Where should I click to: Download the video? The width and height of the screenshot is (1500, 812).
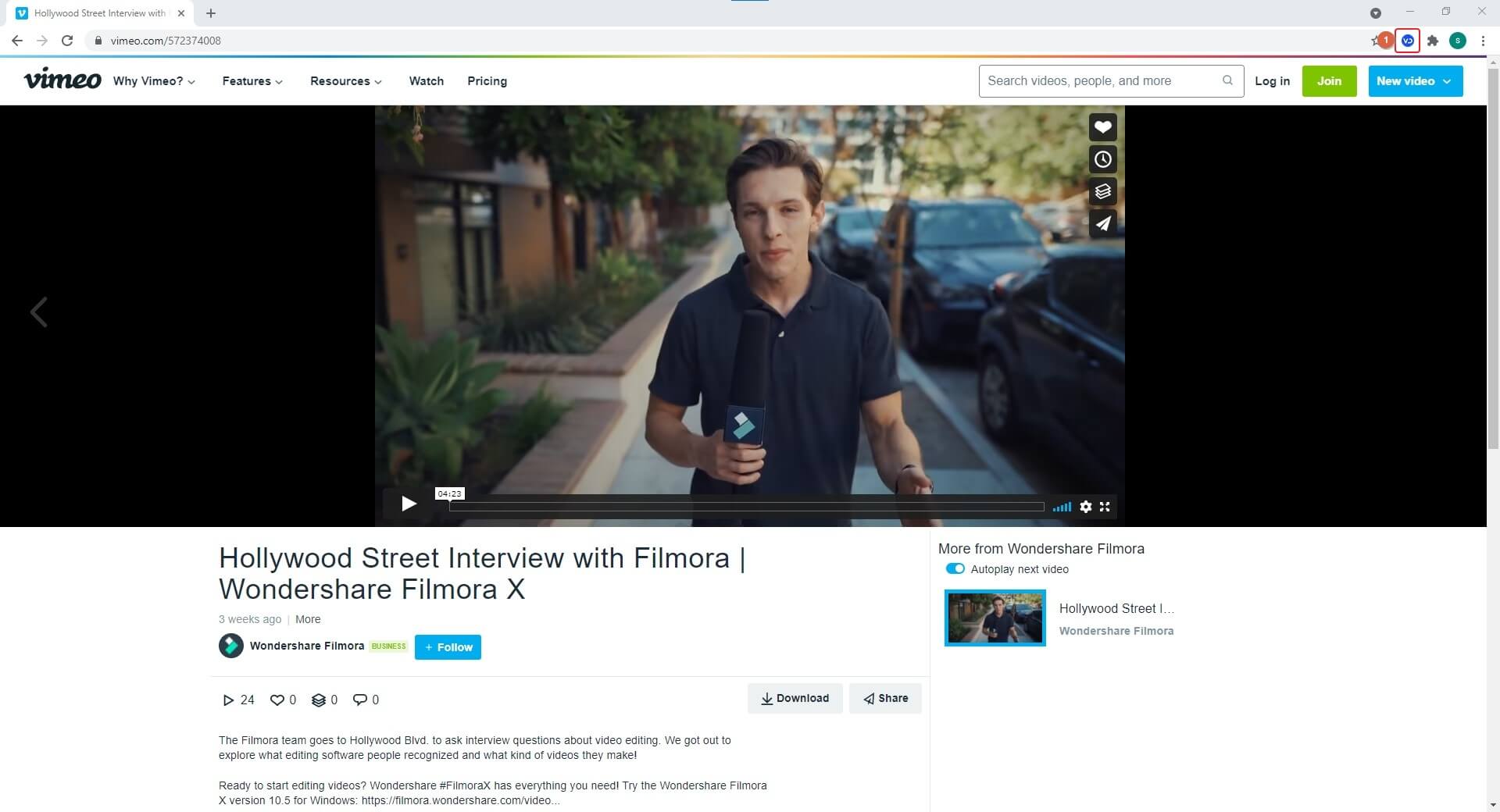(795, 698)
